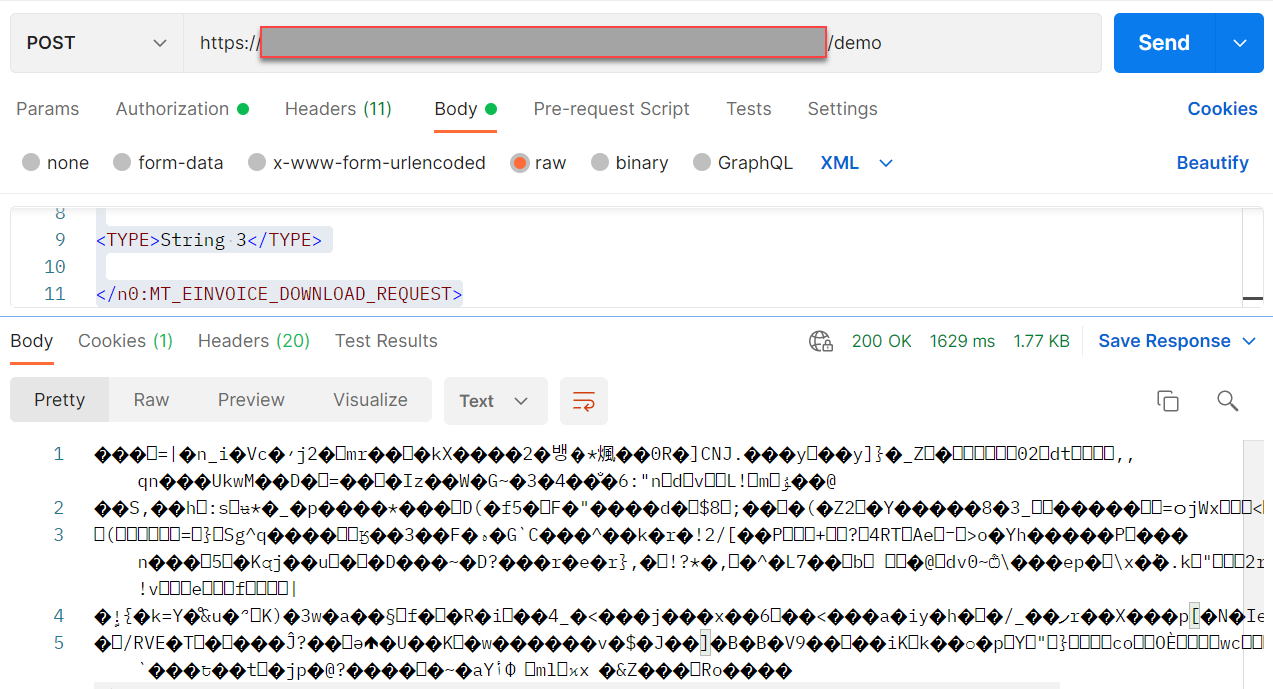Viewport: 1273px width, 689px height.
Task: Switch response view to Visualize
Action: 370,400
